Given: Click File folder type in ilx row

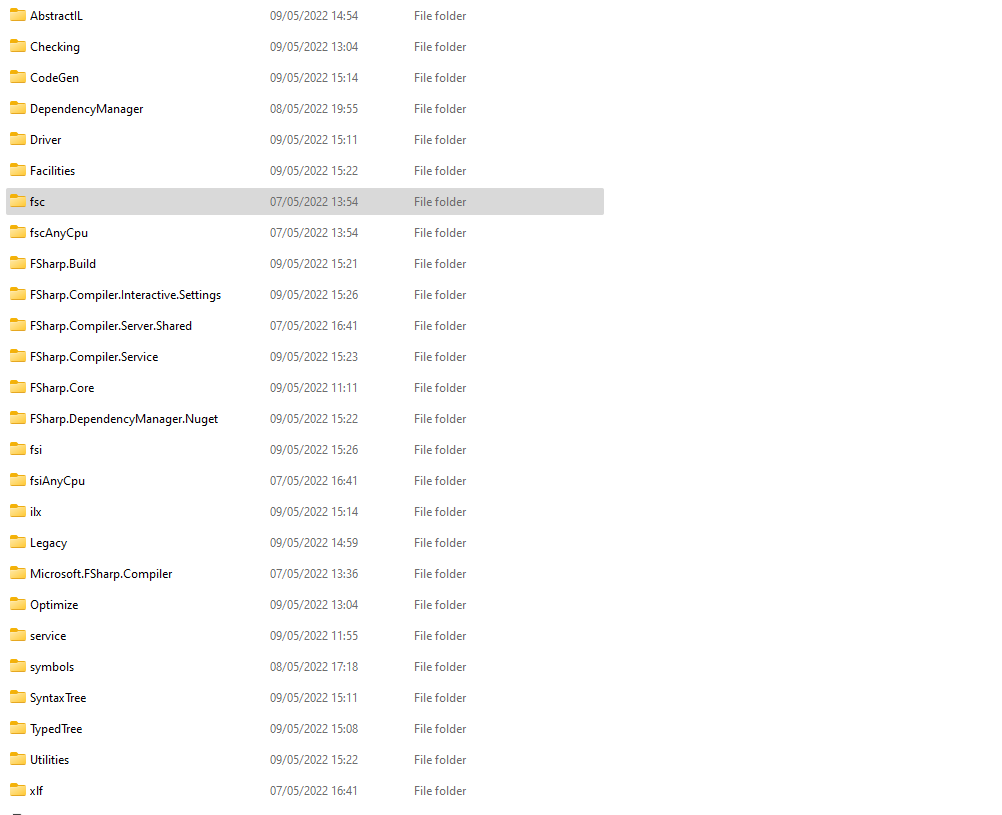Looking at the screenshot, I should 440,511.
